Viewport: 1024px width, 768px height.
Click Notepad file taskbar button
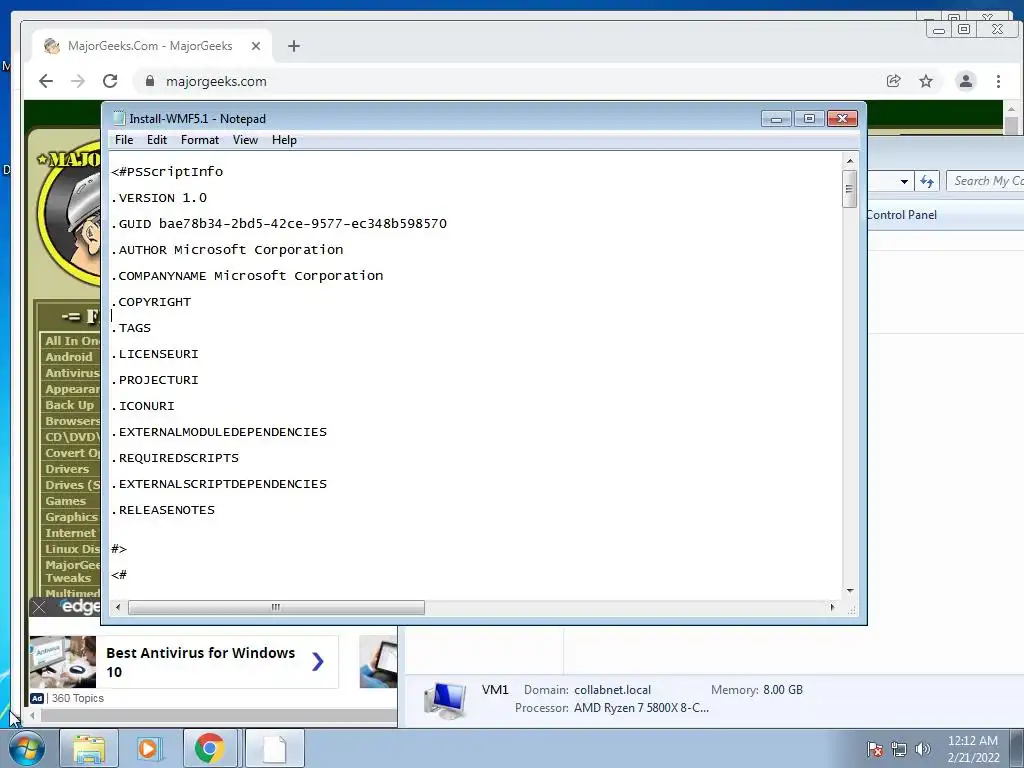(274, 748)
